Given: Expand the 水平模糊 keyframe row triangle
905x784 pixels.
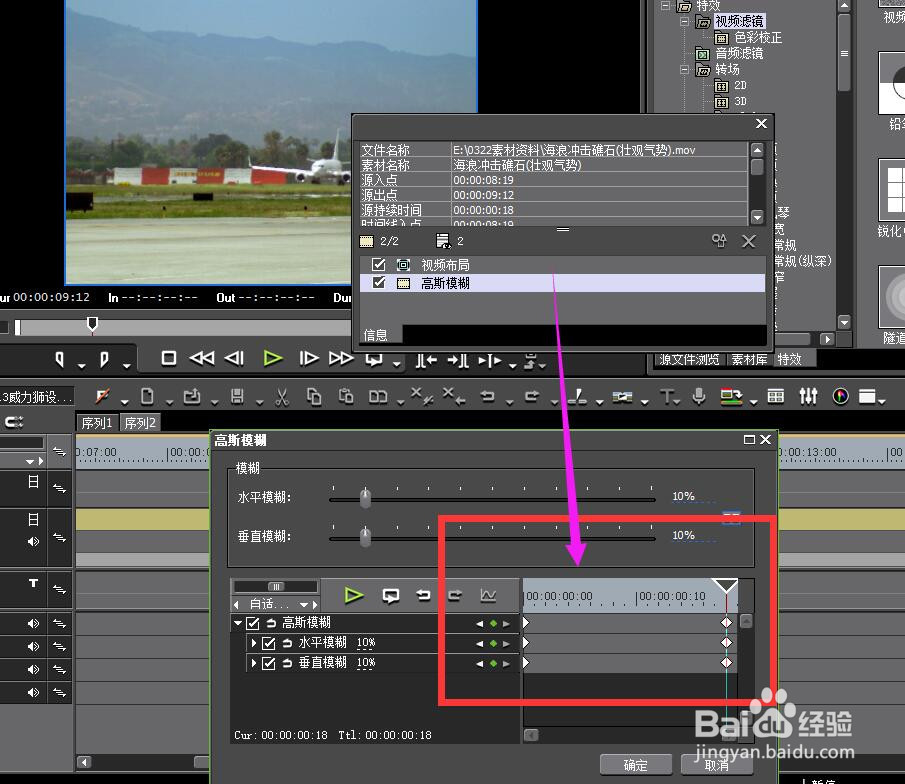Looking at the screenshot, I should pos(256,642).
